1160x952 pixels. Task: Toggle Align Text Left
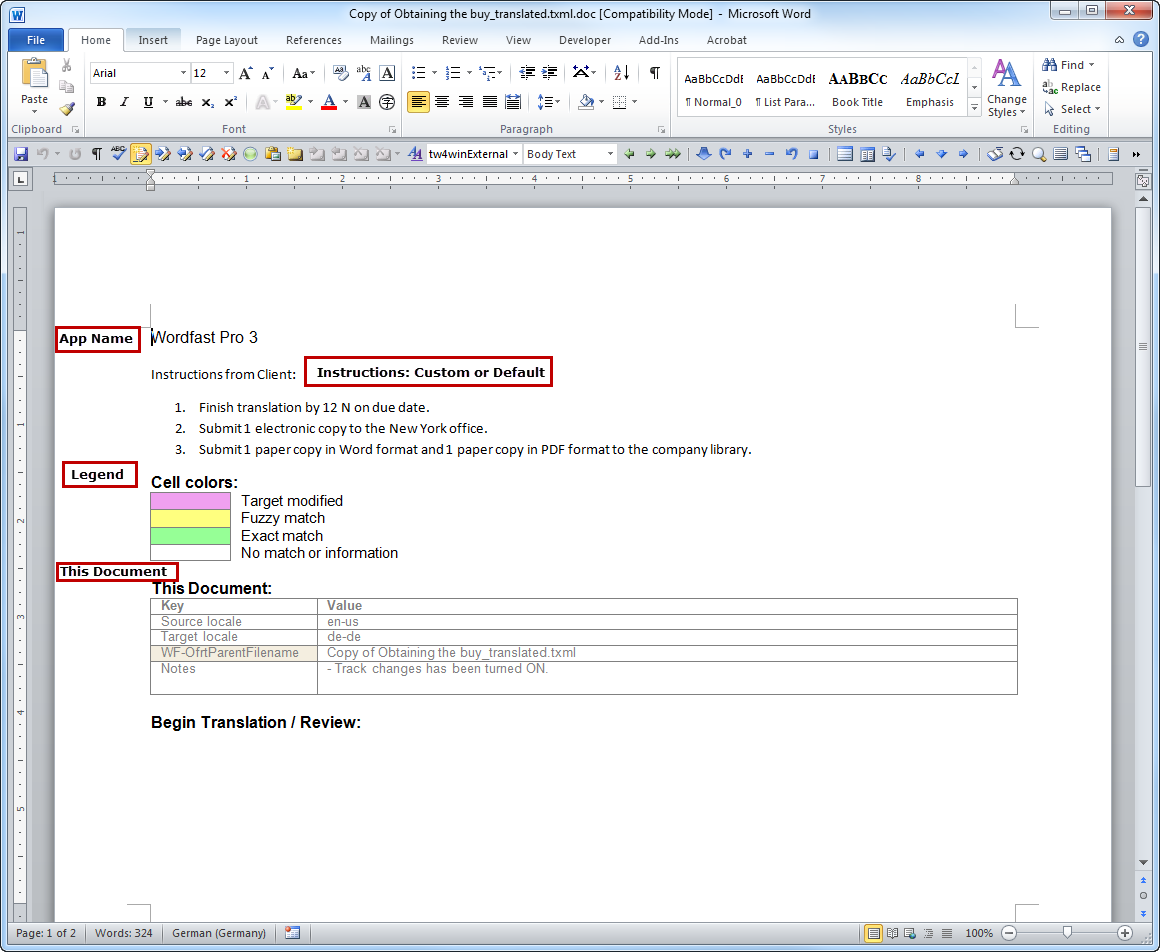[x=419, y=102]
